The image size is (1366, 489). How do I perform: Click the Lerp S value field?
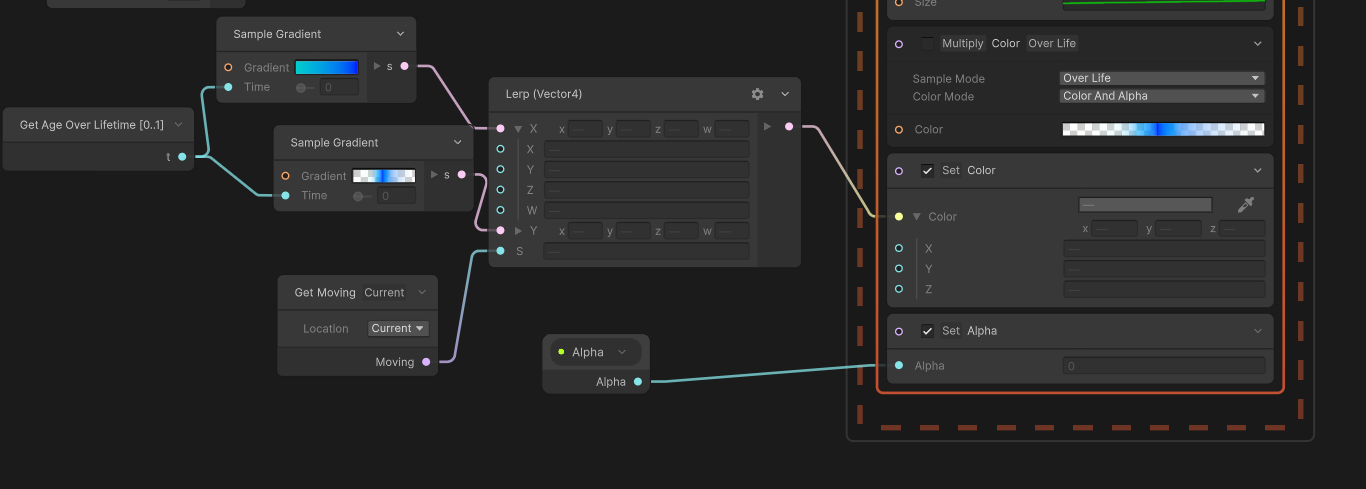coord(646,251)
